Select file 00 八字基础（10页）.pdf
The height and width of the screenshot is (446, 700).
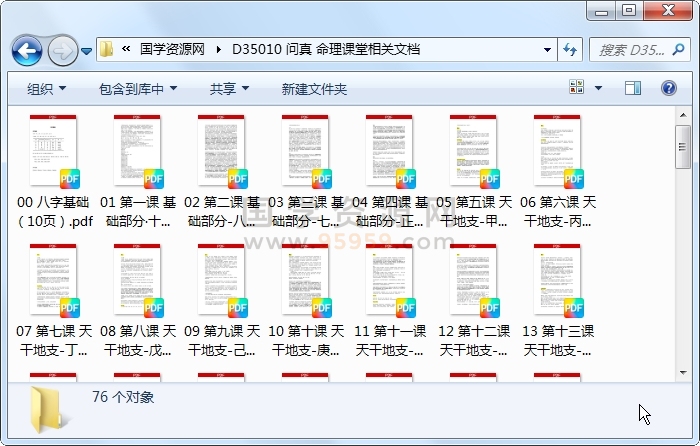(x=54, y=172)
